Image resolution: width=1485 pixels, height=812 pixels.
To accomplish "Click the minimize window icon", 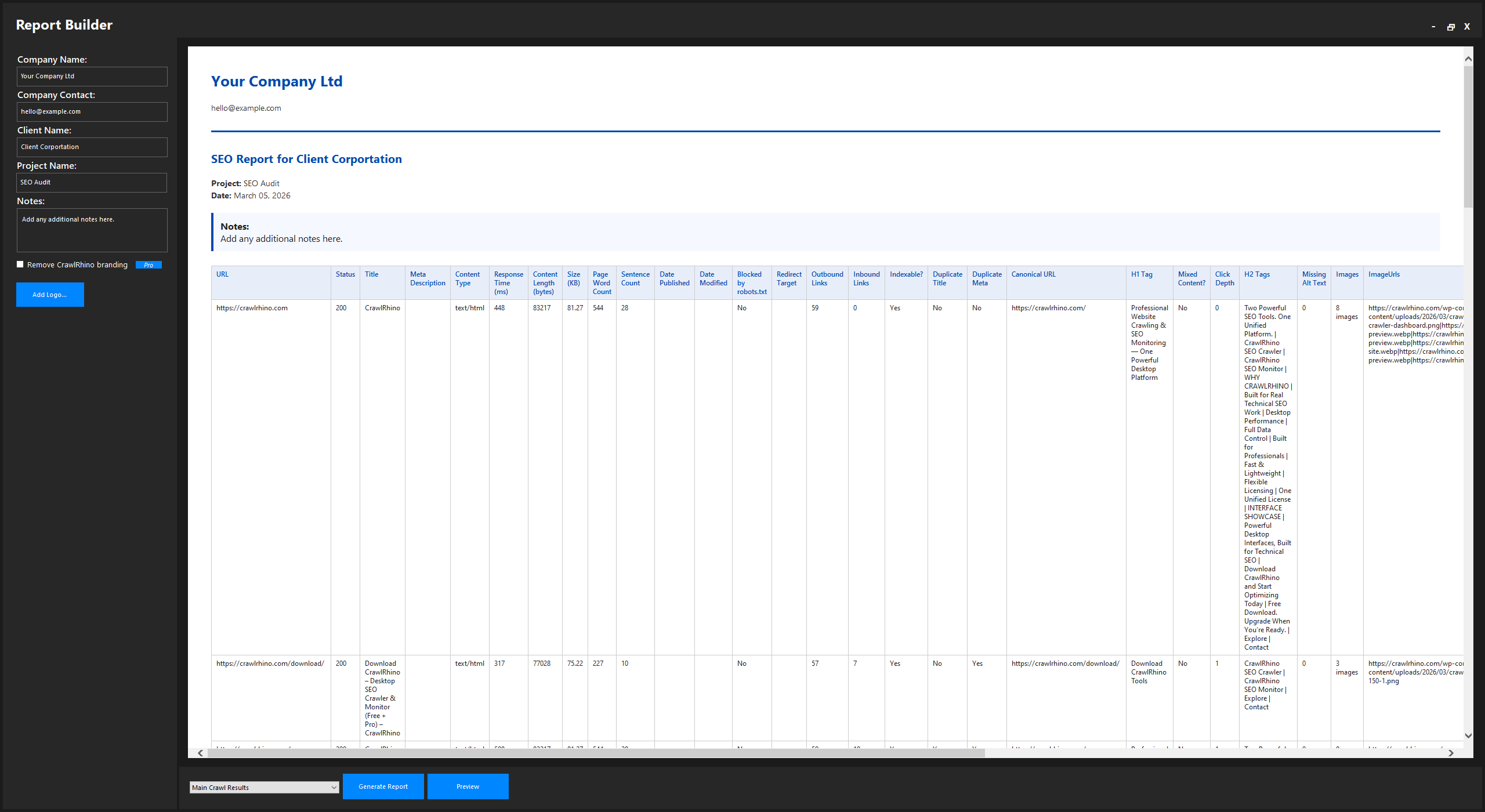I will (1433, 26).
